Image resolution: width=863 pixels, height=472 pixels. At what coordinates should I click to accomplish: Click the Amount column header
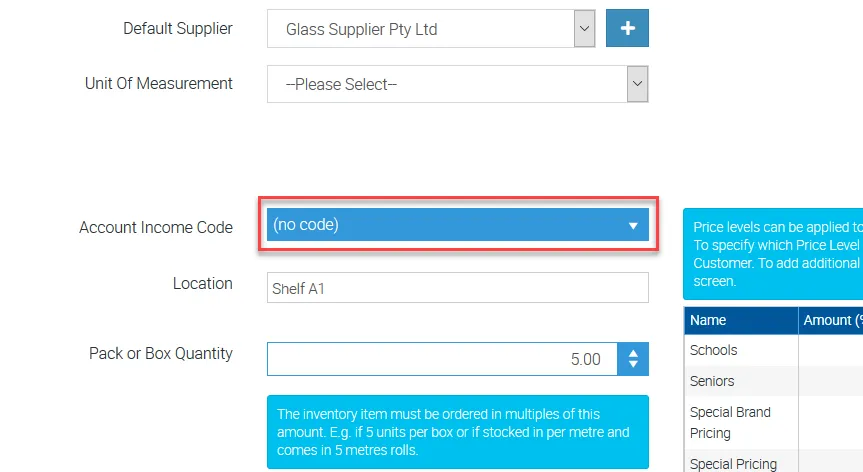(x=831, y=320)
